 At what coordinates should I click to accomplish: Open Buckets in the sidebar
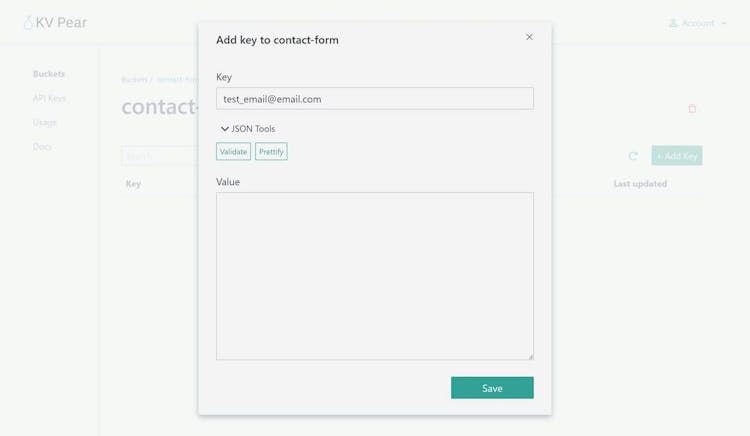tap(49, 74)
